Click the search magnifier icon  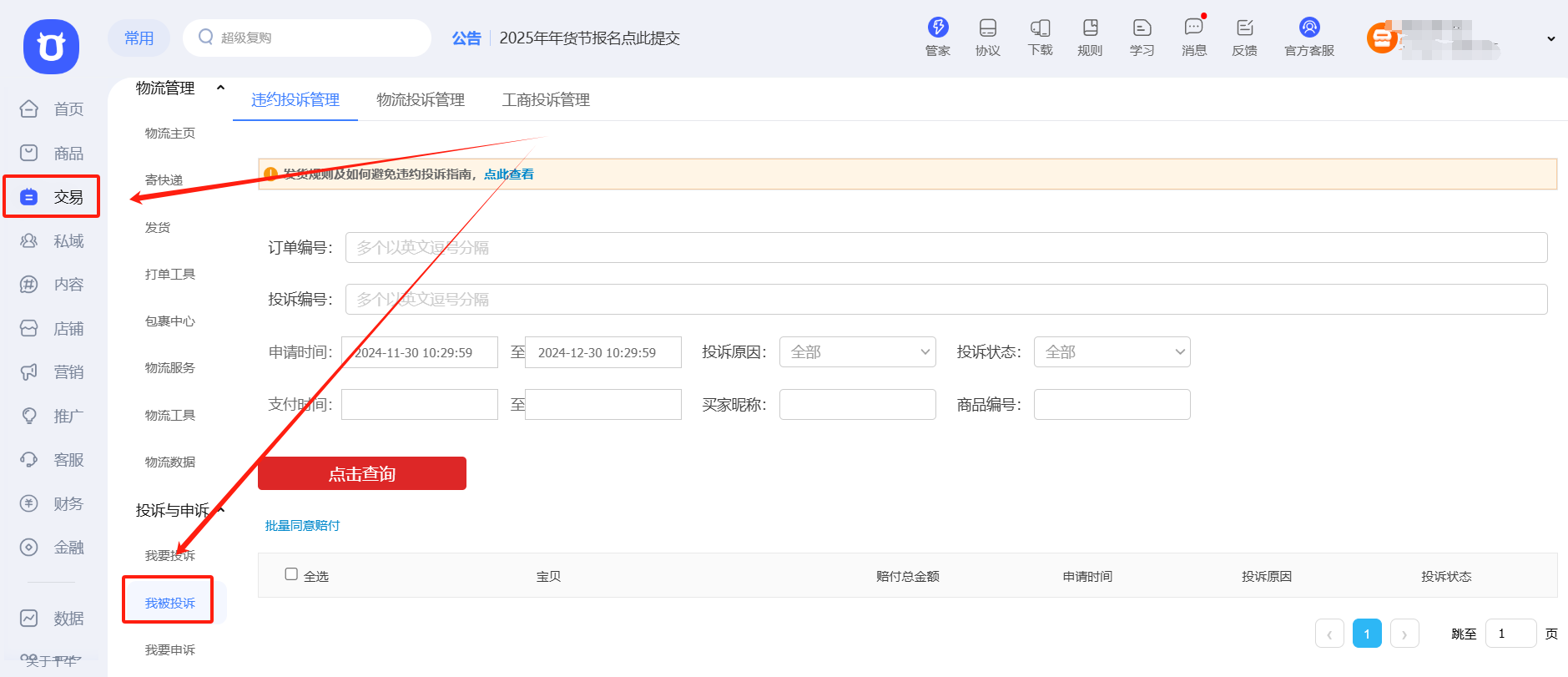click(205, 37)
